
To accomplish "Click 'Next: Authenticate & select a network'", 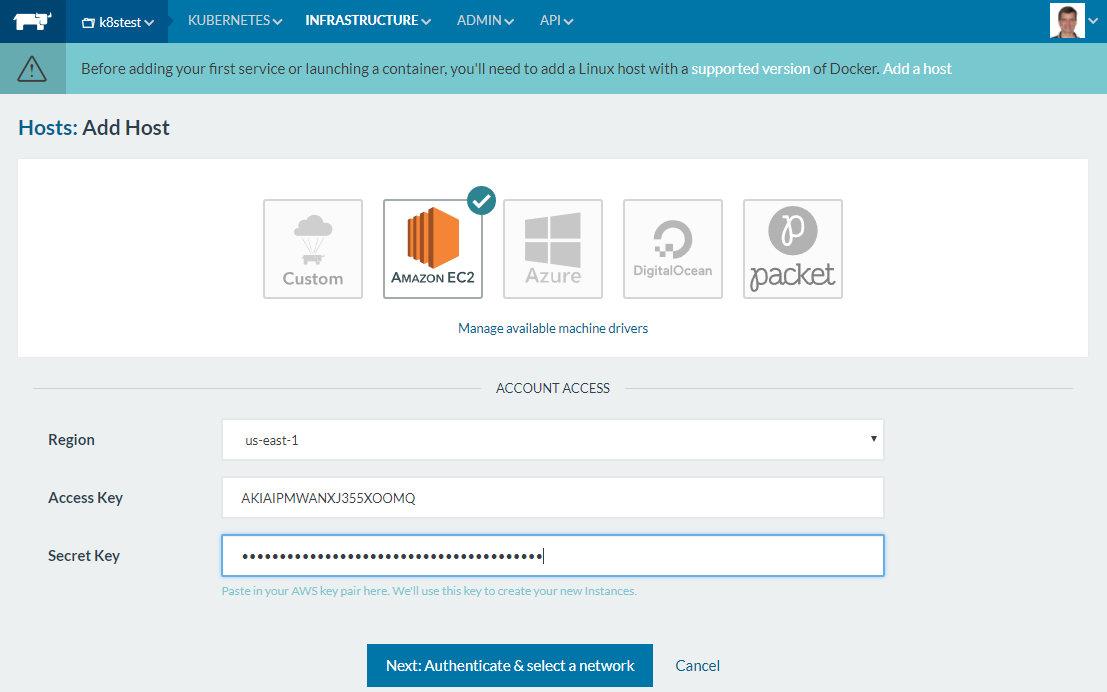I will point(510,665).
